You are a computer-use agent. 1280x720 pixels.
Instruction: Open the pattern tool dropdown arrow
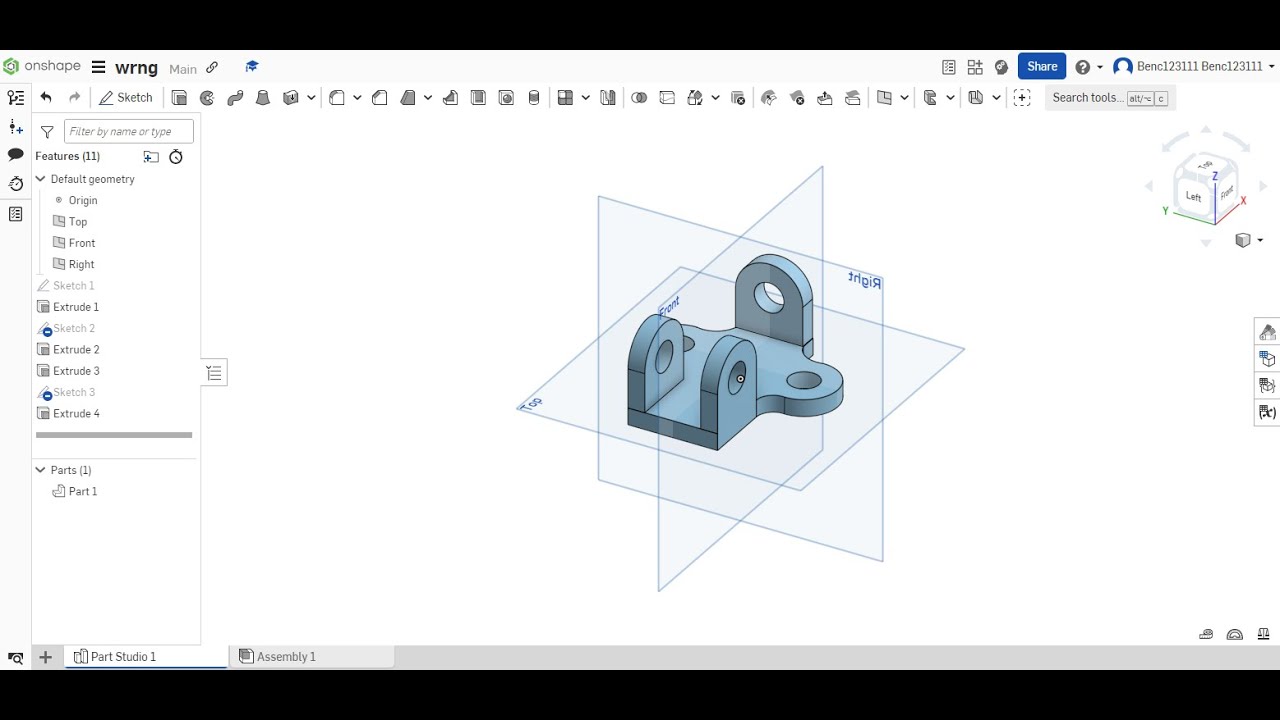coord(586,97)
